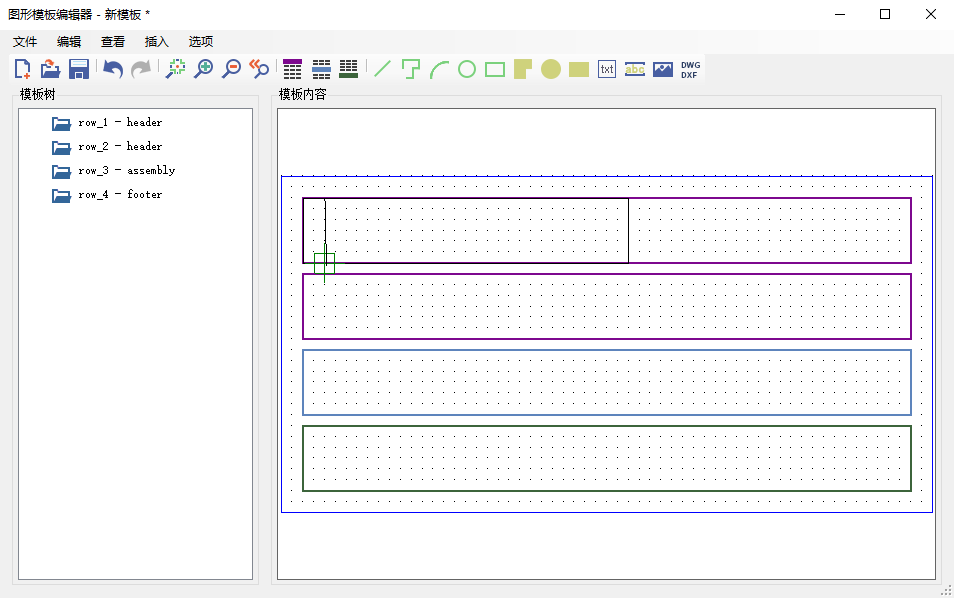Select the Line drawing tool
The width and height of the screenshot is (954, 598).
(x=383, y=69)
